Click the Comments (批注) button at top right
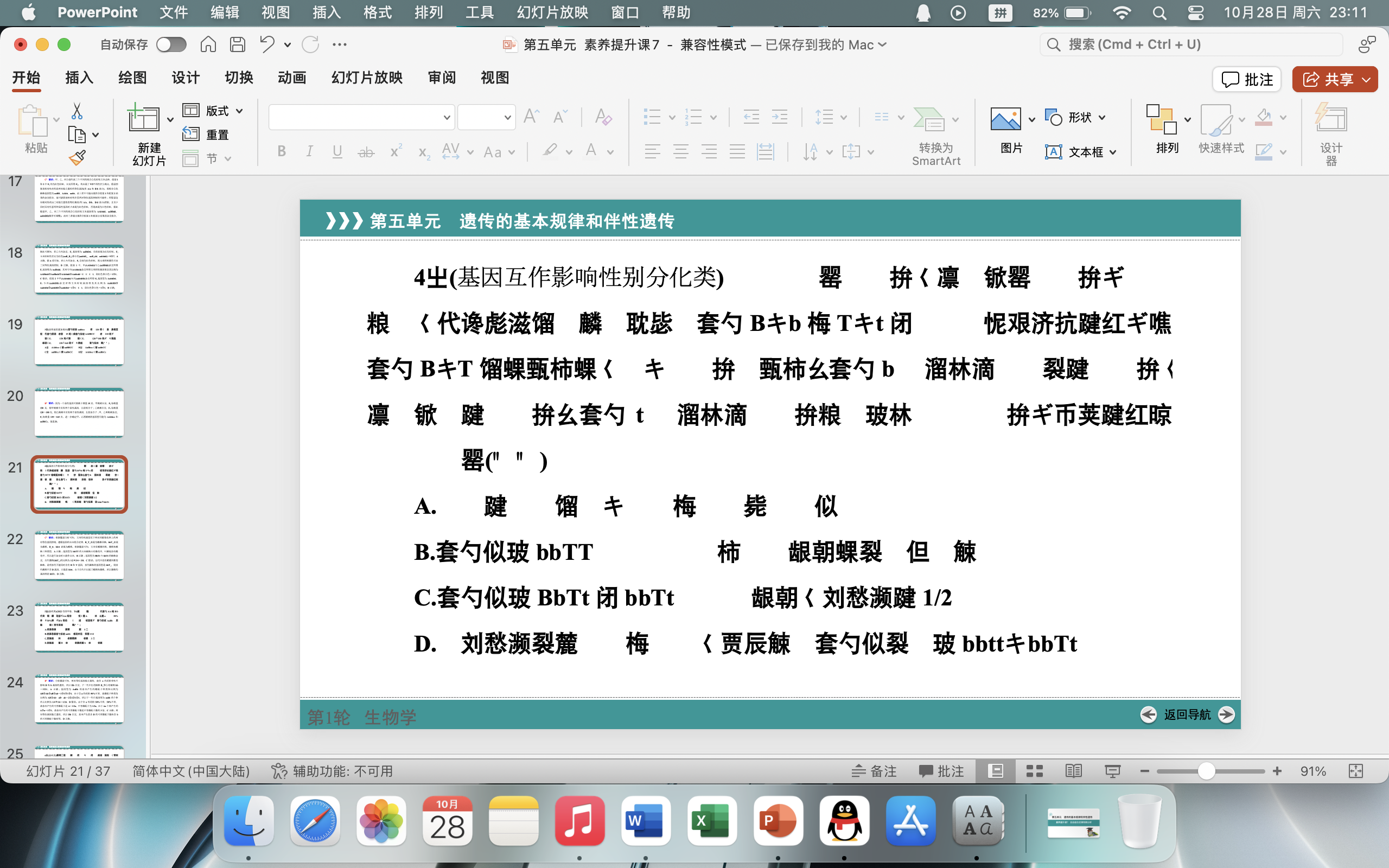This screenshot has height=868, width=1389. [x=1247, y=79]
